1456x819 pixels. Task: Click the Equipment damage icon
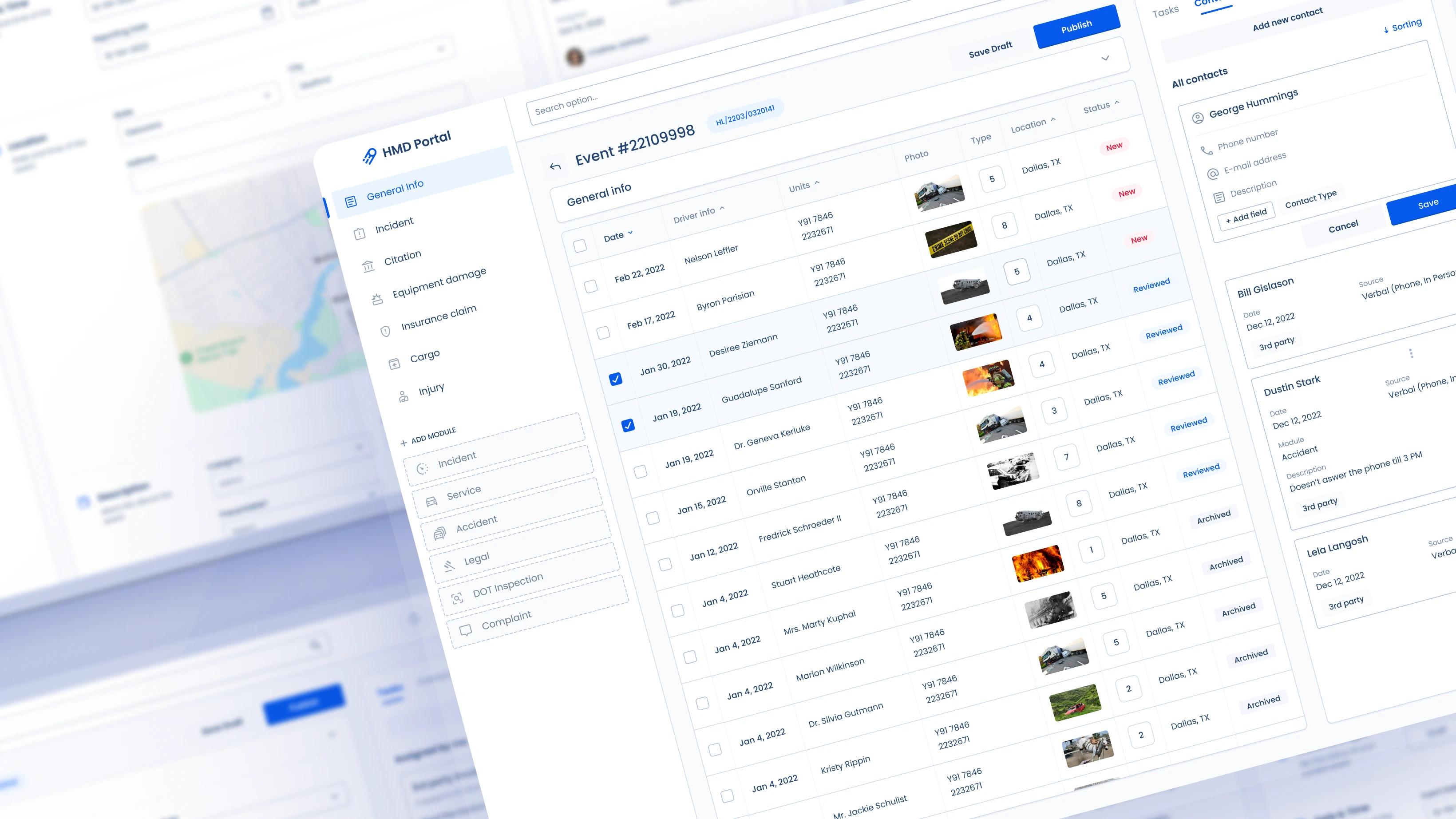[x=377, y=300]
